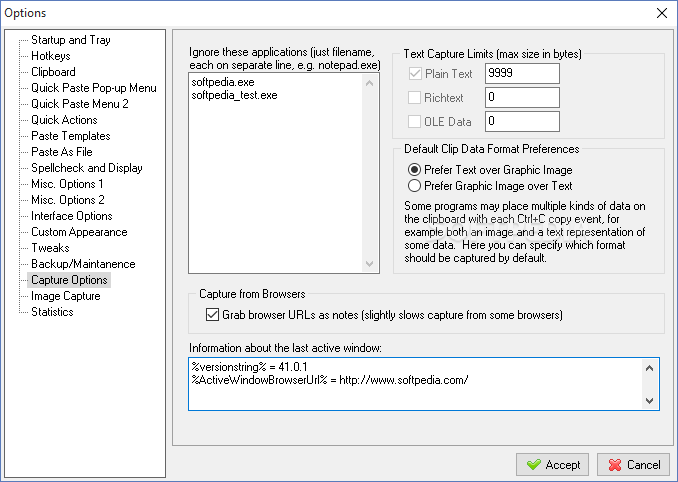Screen dimensions: 678x482
Task: Click down arrow of window info scrollbar
Action: (649, 400)
